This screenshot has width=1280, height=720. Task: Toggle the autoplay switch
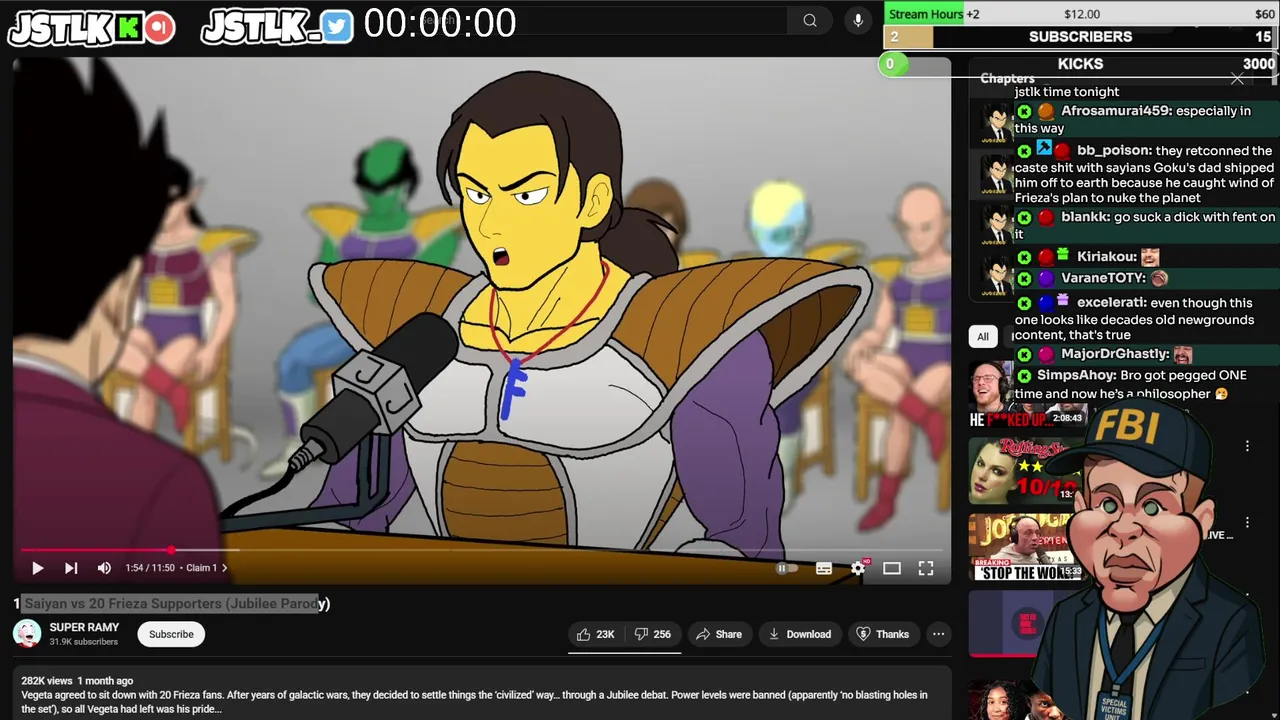click(x=787, y=568)
